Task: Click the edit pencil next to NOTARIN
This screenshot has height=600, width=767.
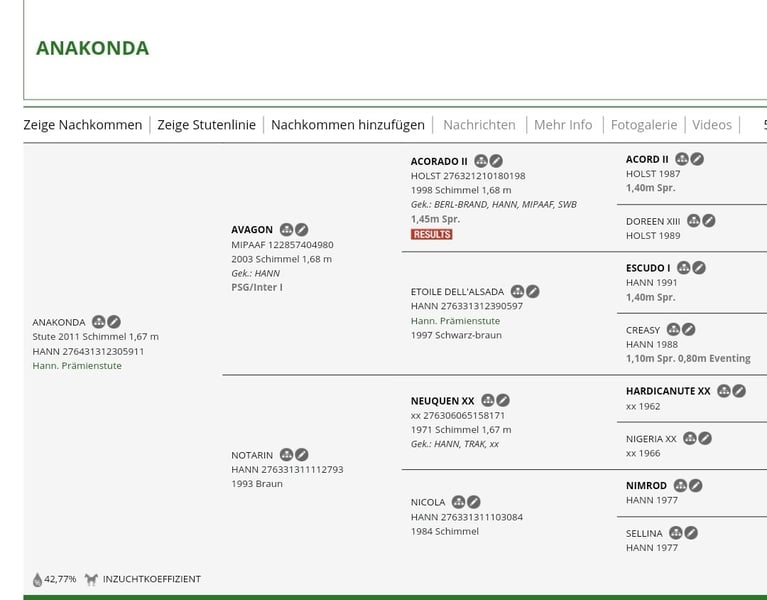Action: (x=302, y=455)
